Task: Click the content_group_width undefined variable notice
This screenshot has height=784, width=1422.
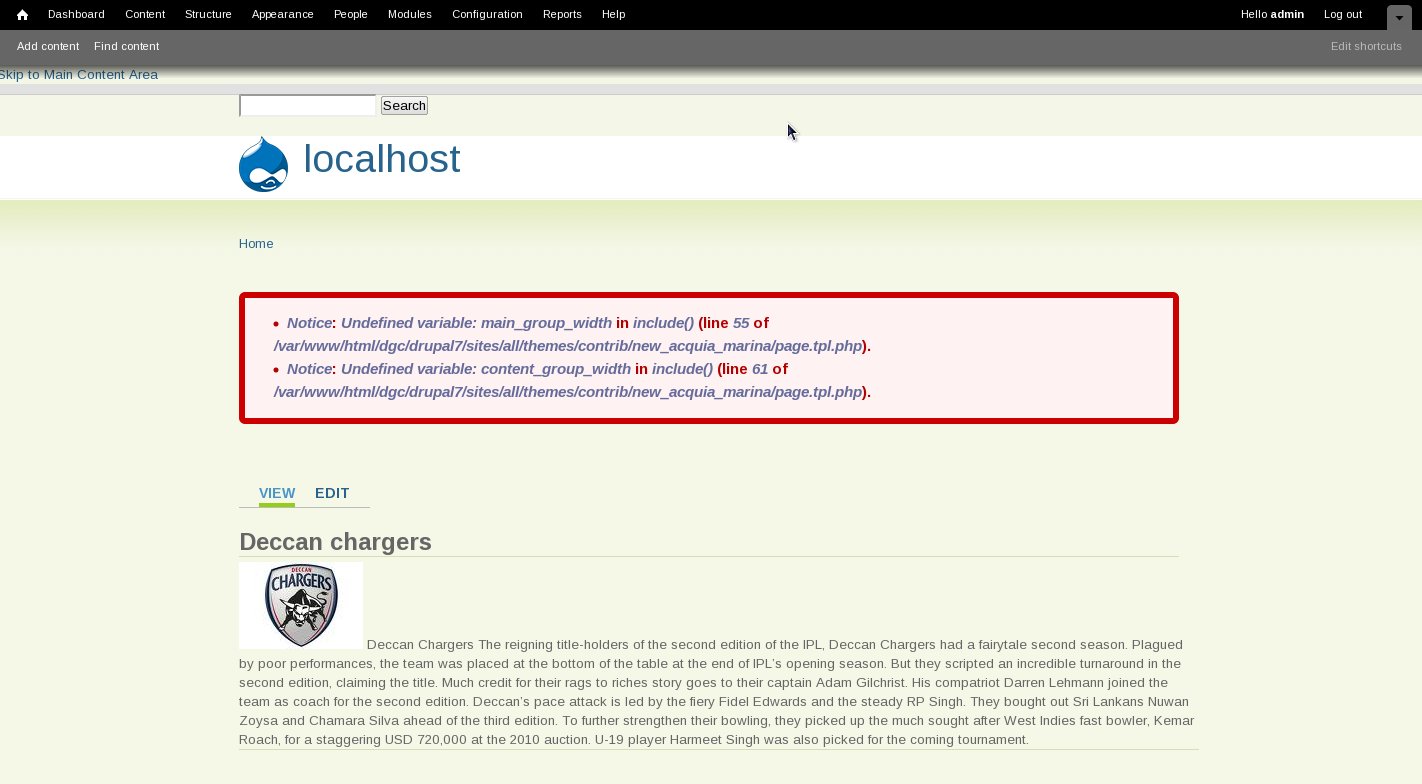Action: 572,380
